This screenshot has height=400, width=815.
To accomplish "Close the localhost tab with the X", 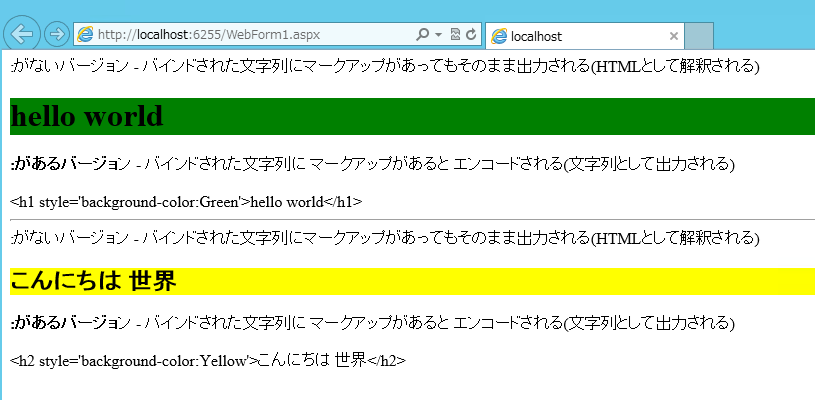I will point(674,36).
